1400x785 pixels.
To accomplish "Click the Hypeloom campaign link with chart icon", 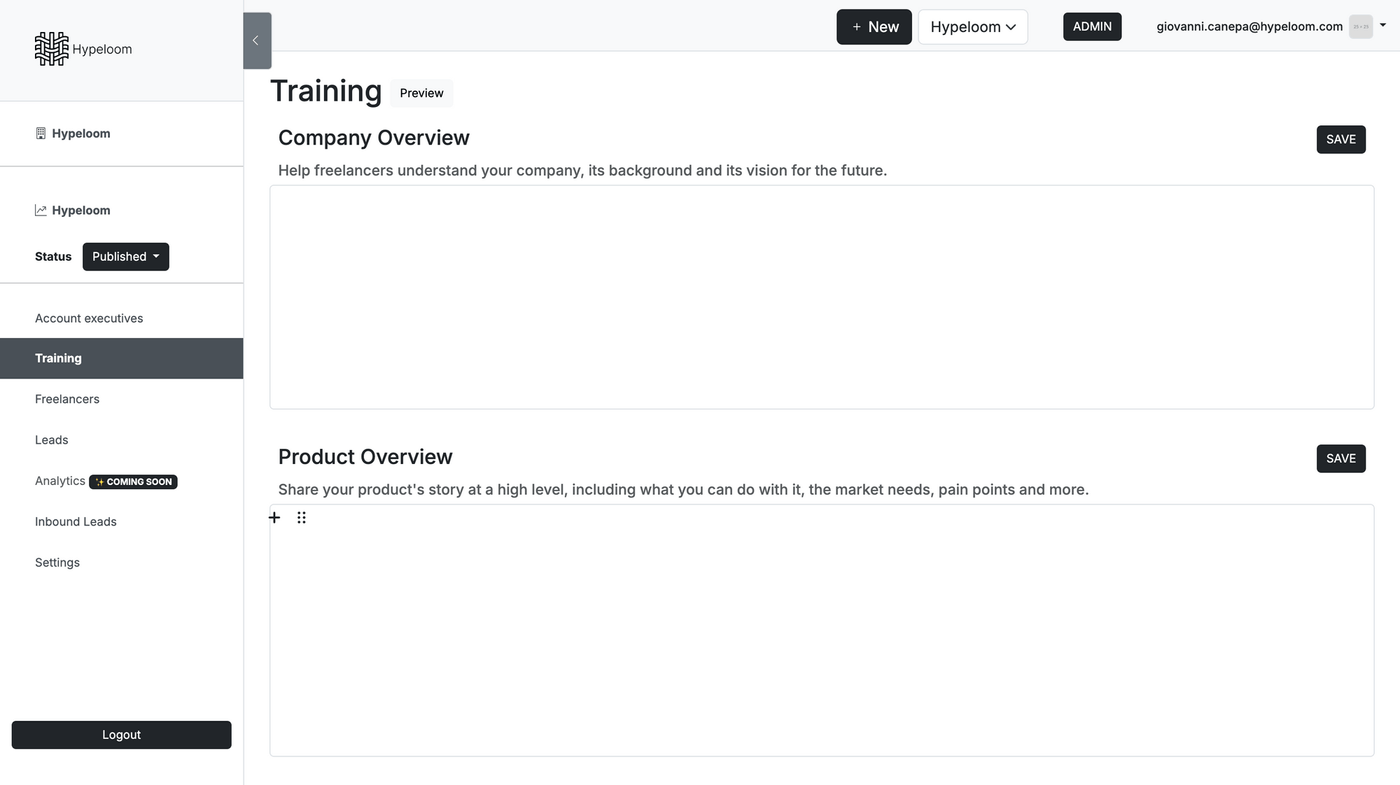I will click(x=73, y=210).
